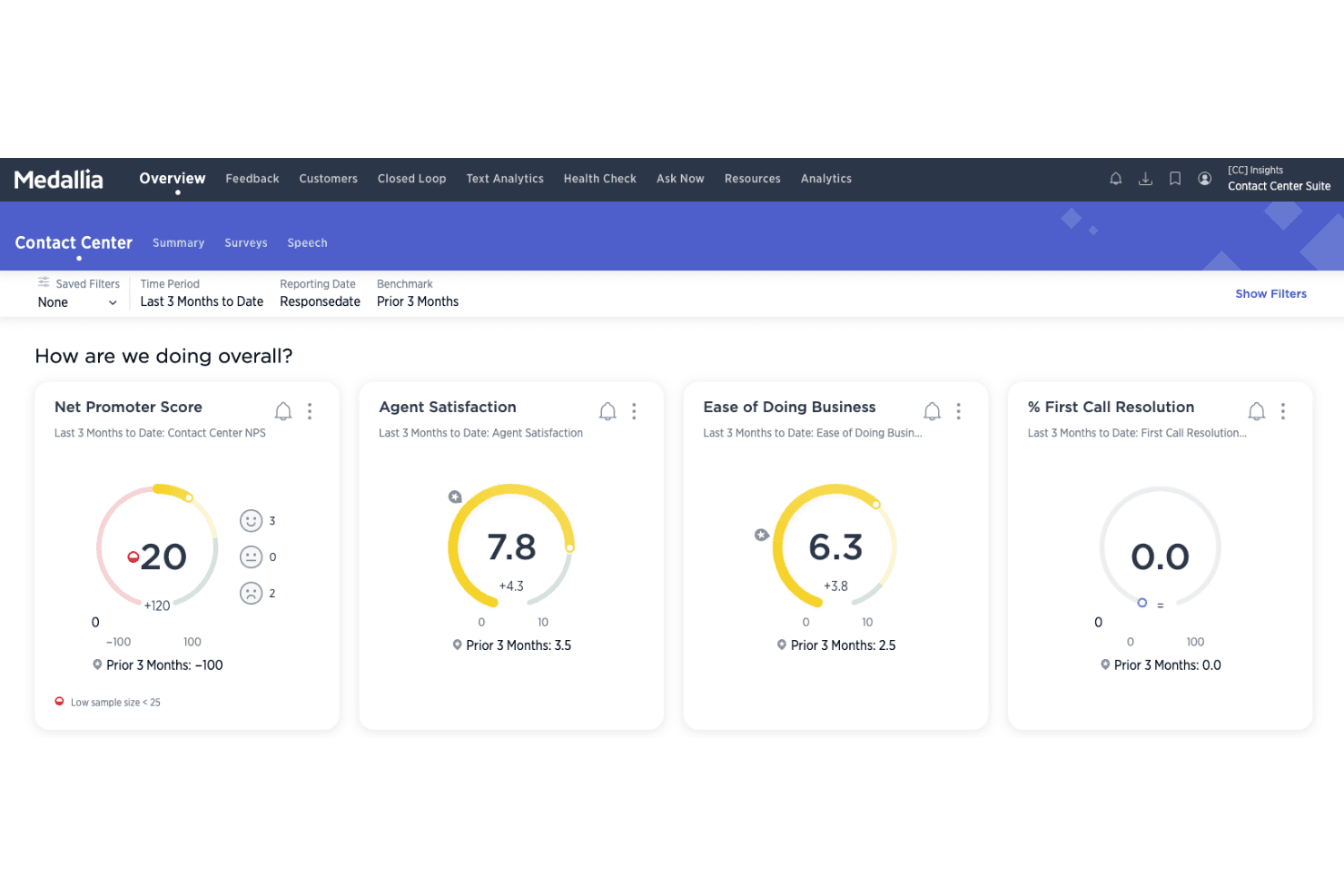Image resolution: width=1344 pixels, height=896 pixels.
Task: Set alert bell on Ease of Doing Business card
Action: (932, 411)
